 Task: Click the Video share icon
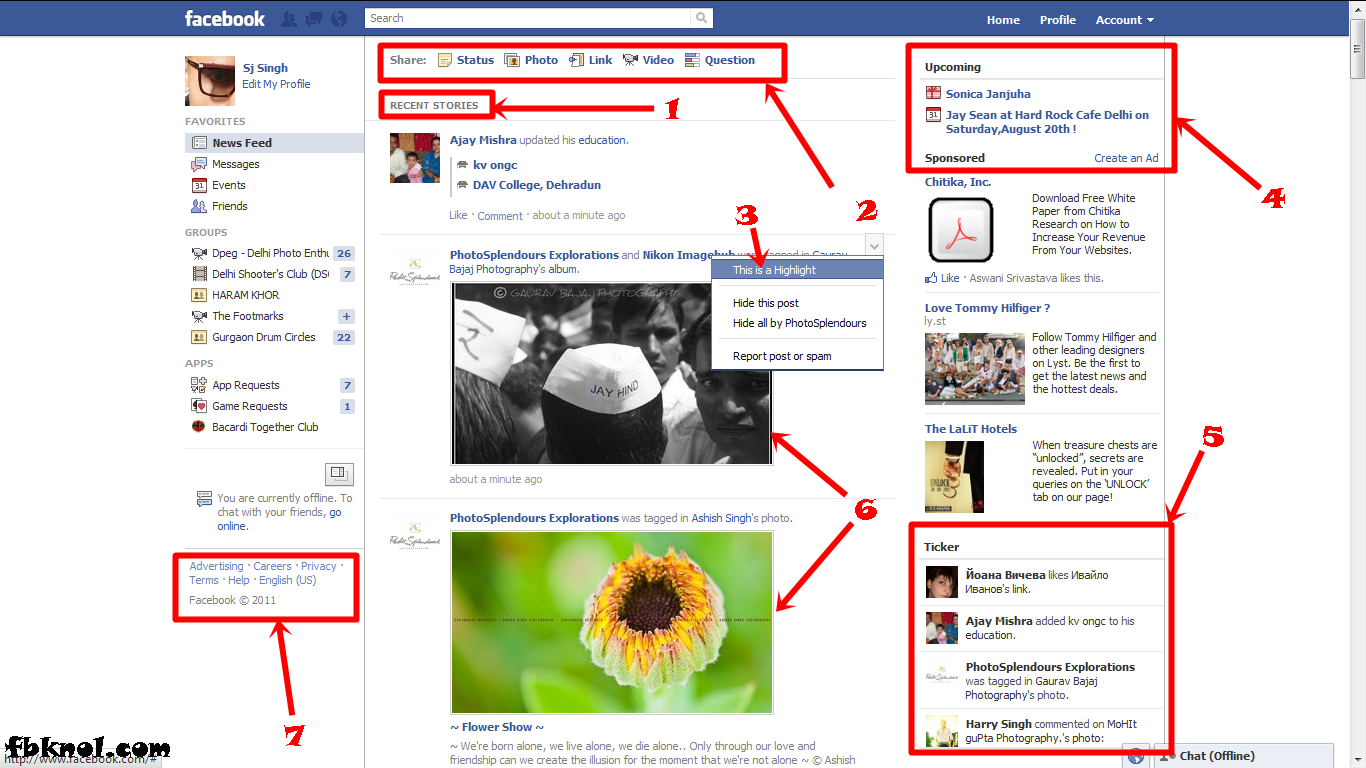pyautogui.click(x=630, y=60)
